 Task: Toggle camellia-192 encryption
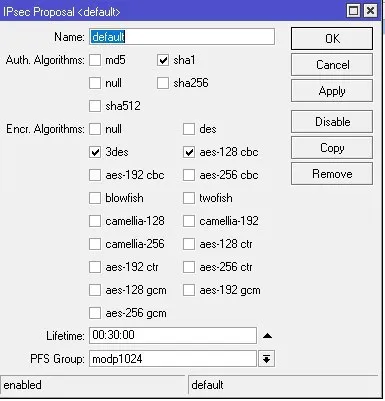[x=189, y=221]
